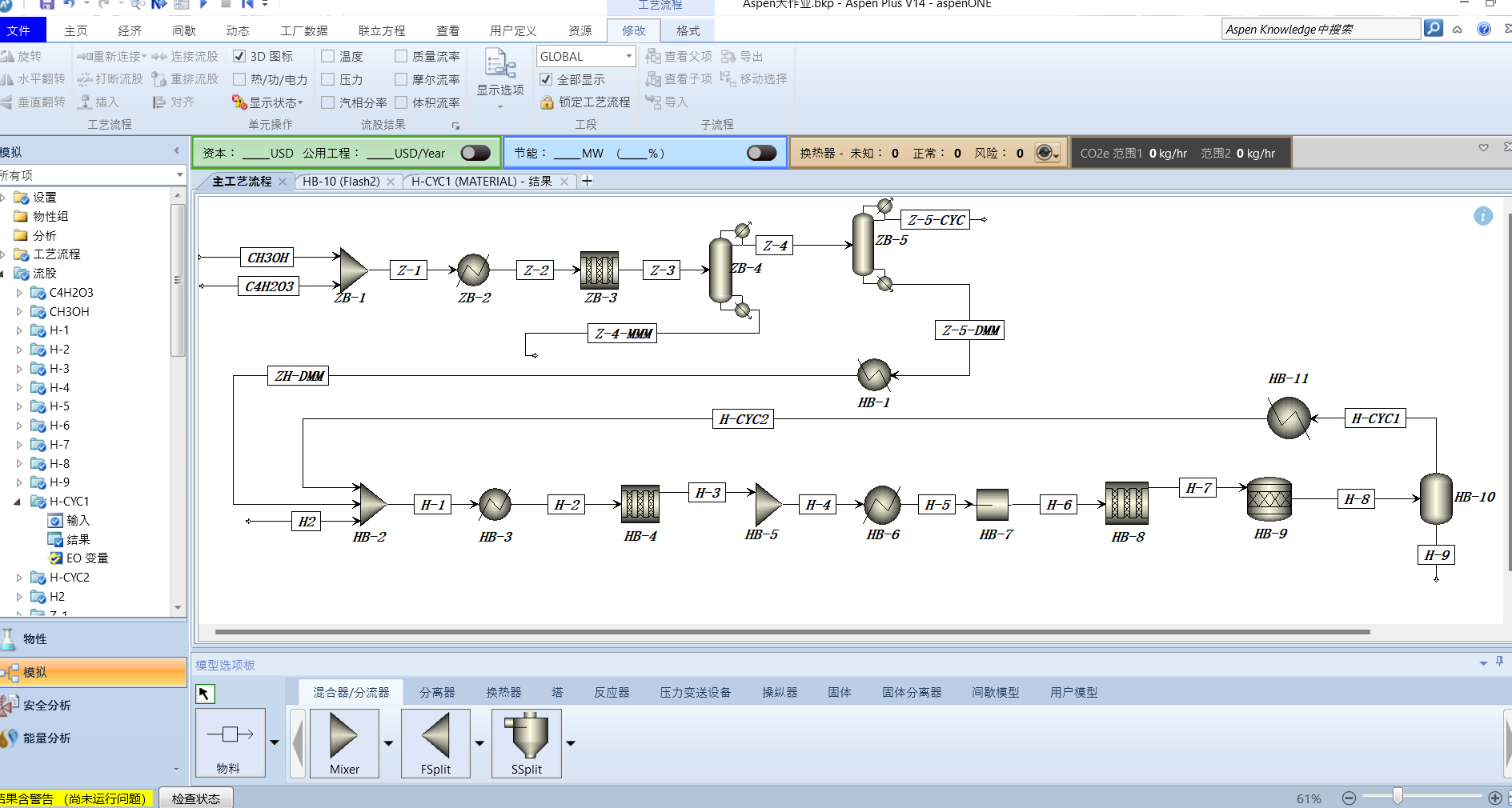Select the HB-11 heat exchanger block
1512x808 pixels.
[x=1289, y=418]
